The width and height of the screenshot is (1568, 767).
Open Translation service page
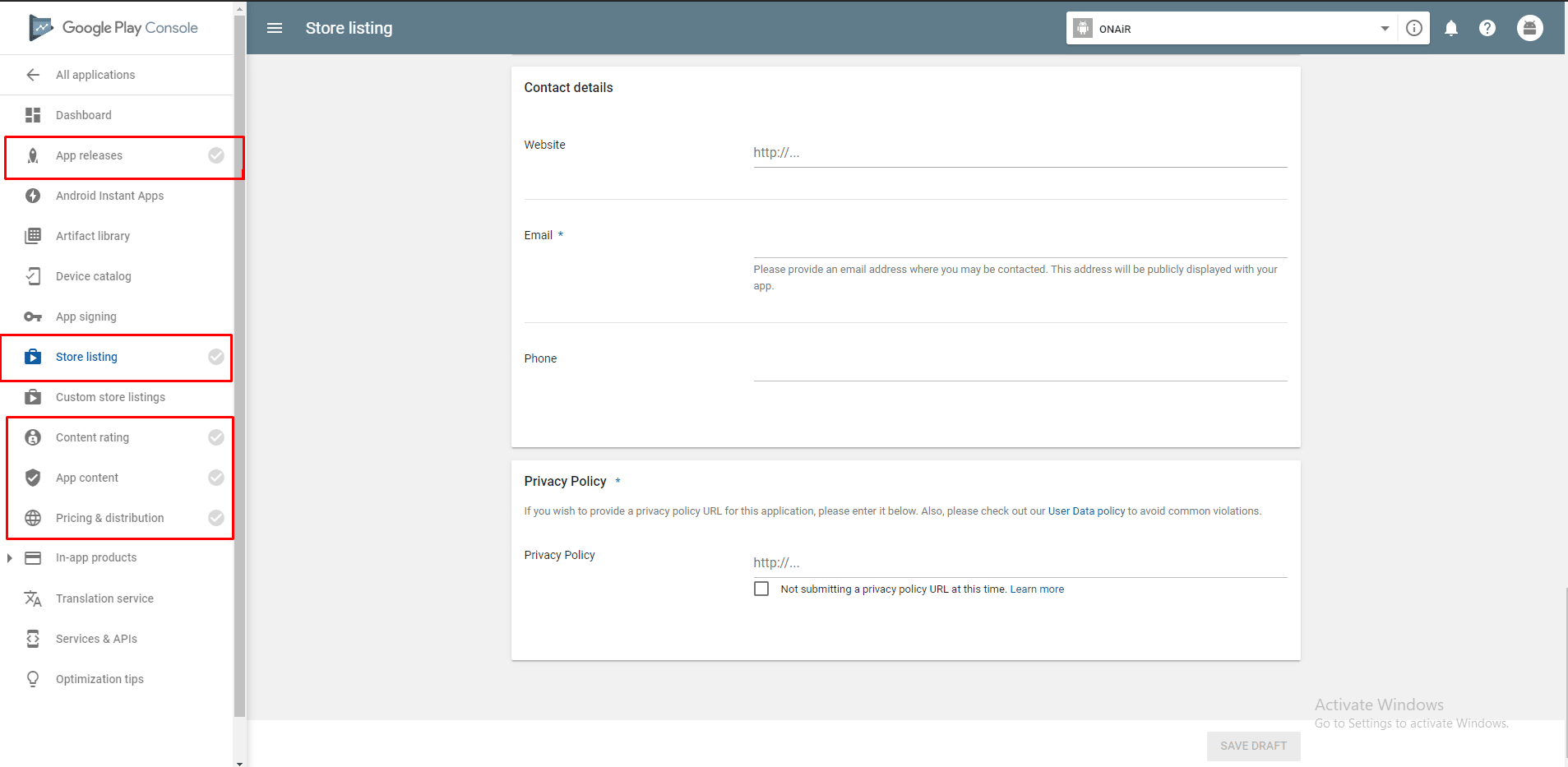[105, 598]
